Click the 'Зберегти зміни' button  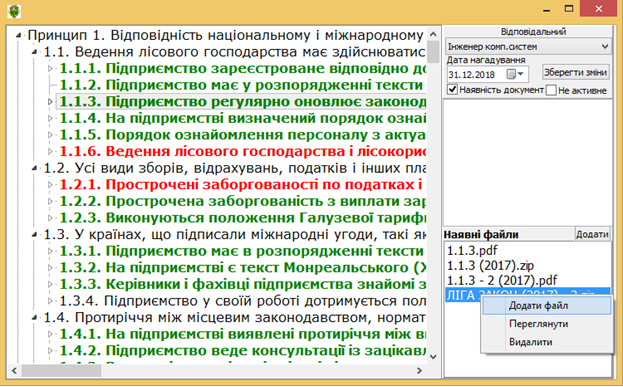575,72
